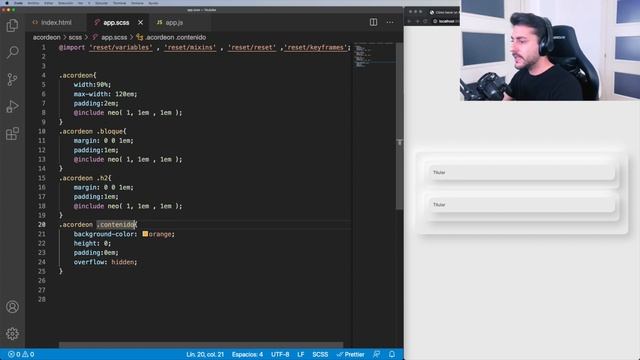Click the feedback icon in status bar
640x360 pixels.
coord(376,354)
